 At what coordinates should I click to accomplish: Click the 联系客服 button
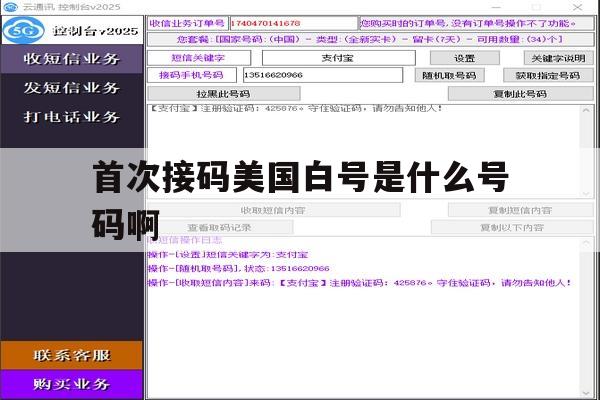point(72,355)
